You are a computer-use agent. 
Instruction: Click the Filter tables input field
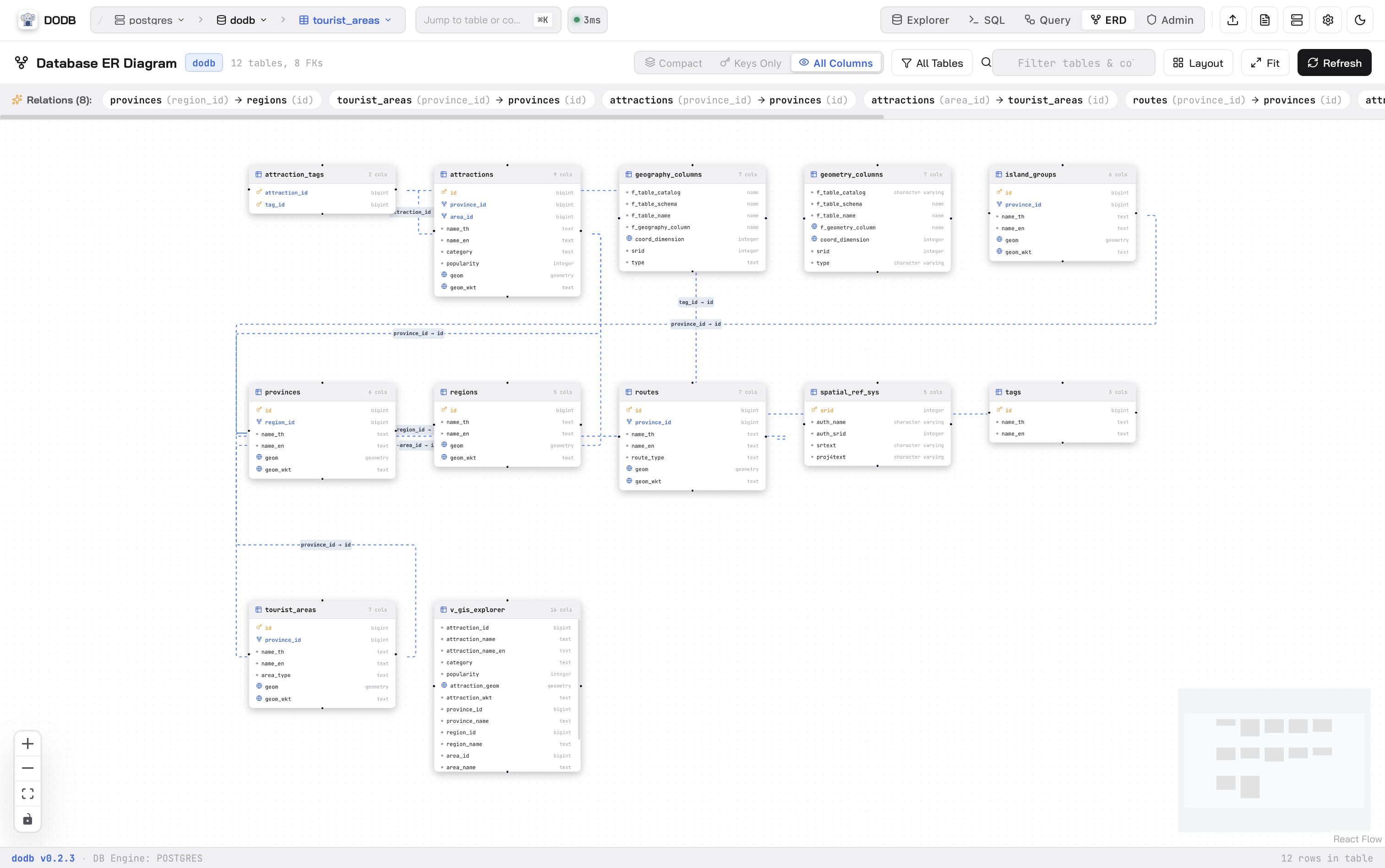[x=1074, y=63]
